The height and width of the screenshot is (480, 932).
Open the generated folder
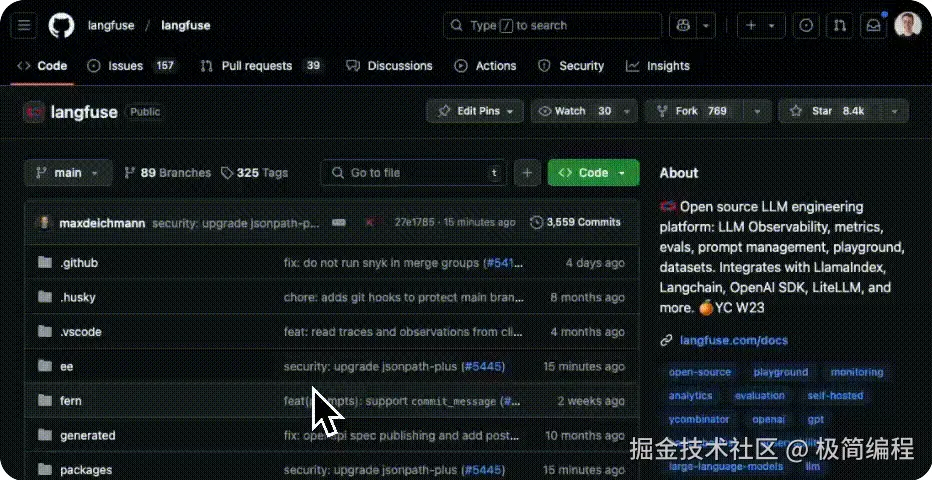(x=87, y=435)
